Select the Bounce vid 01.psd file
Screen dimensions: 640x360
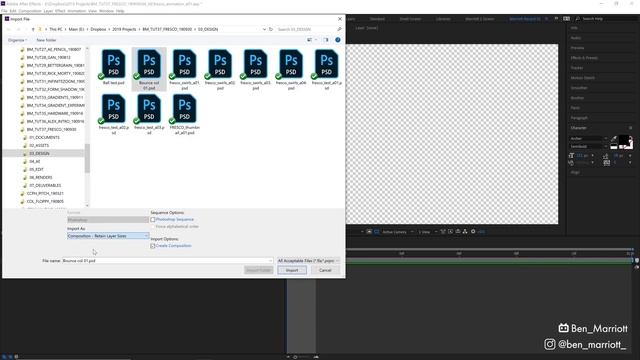pyautogui.click(x=149, y=69)
